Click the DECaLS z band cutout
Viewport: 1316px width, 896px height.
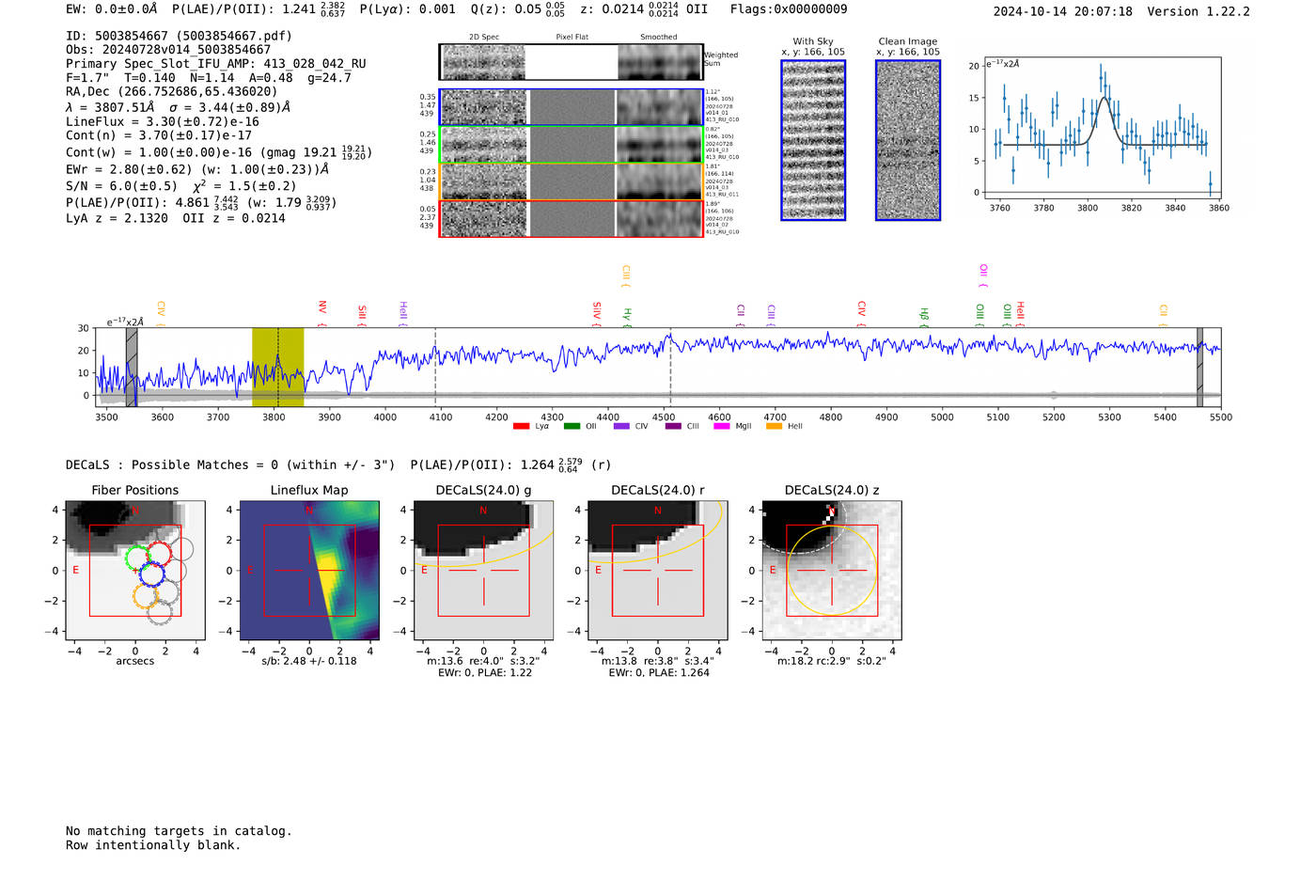tap(831, 570)
